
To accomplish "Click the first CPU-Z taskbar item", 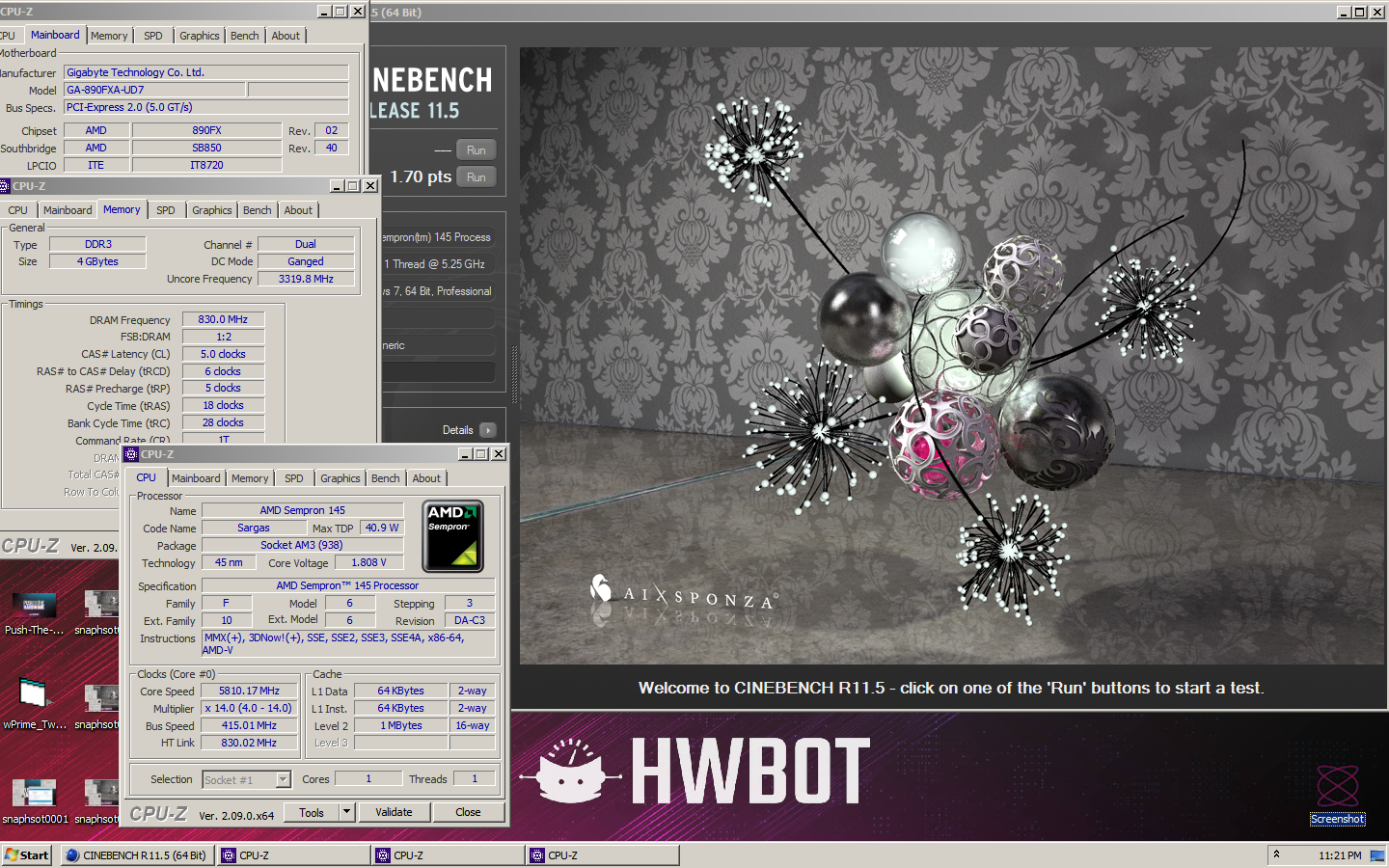I will click(x=293, y=855).
